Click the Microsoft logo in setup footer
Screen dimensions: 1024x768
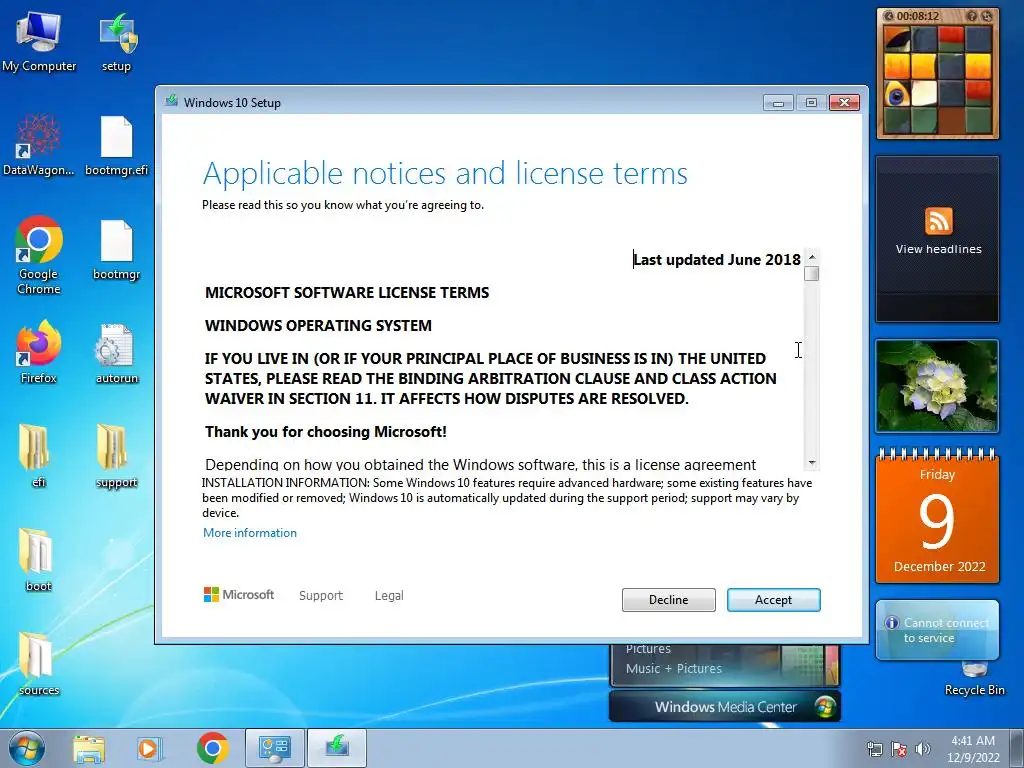[x=239, y=594]
